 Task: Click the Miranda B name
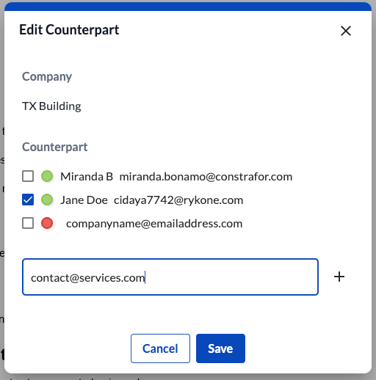87,176
